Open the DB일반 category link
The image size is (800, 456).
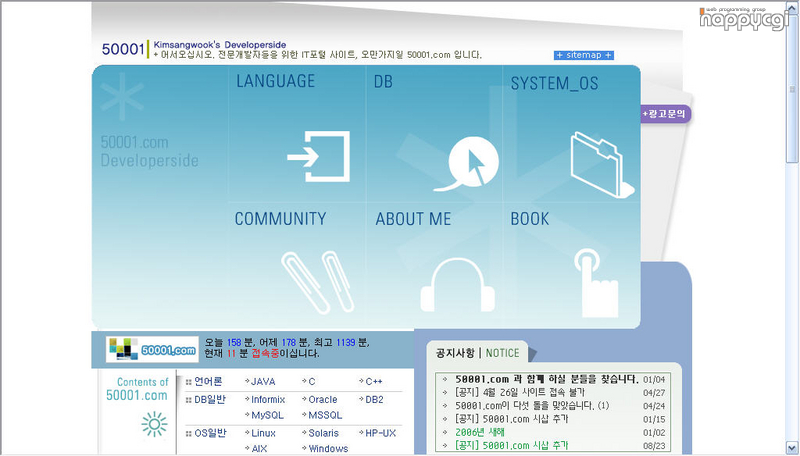pyautogui.click(x=210, y=399)
